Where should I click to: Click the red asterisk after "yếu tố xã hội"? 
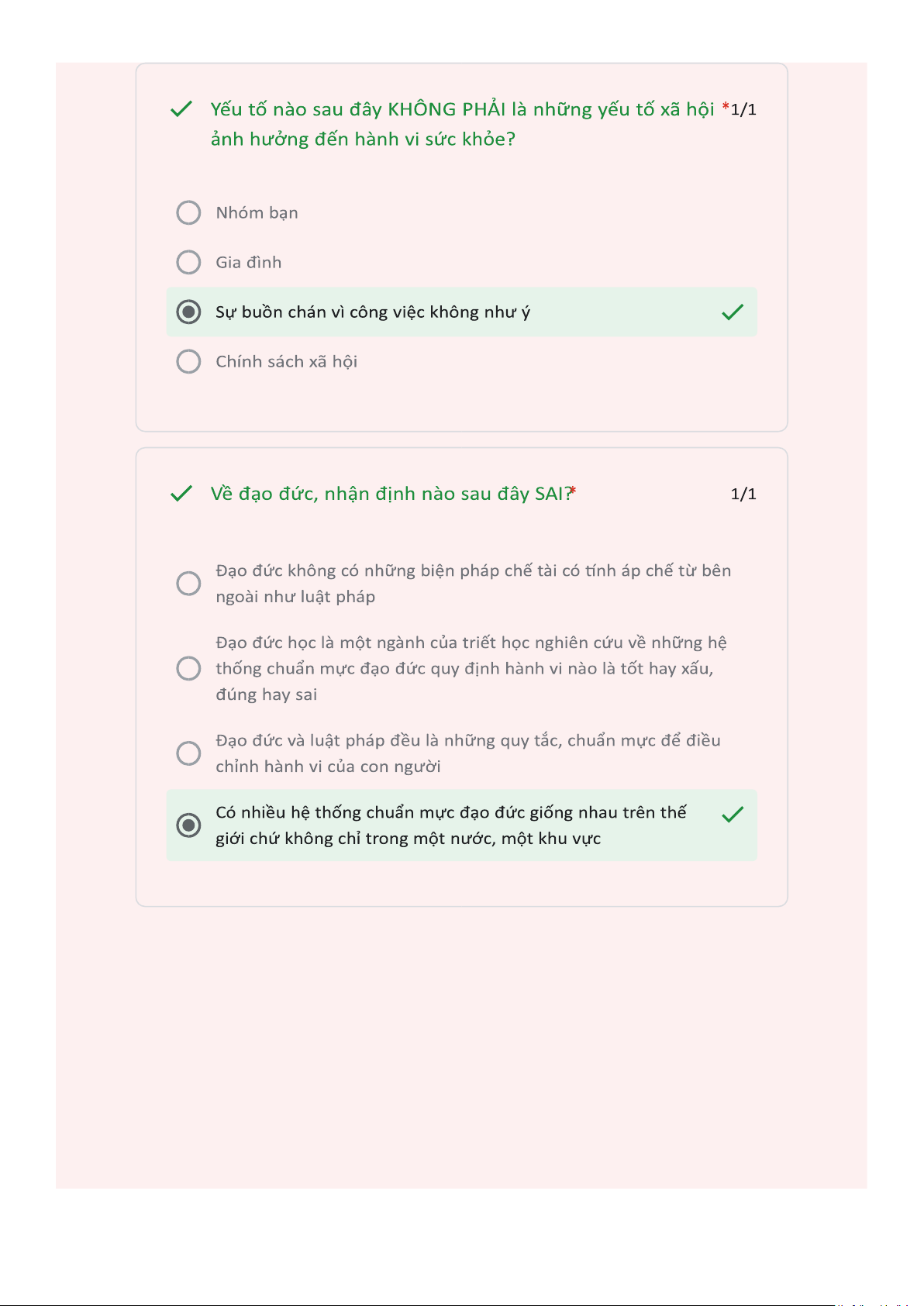coord(726,108)
